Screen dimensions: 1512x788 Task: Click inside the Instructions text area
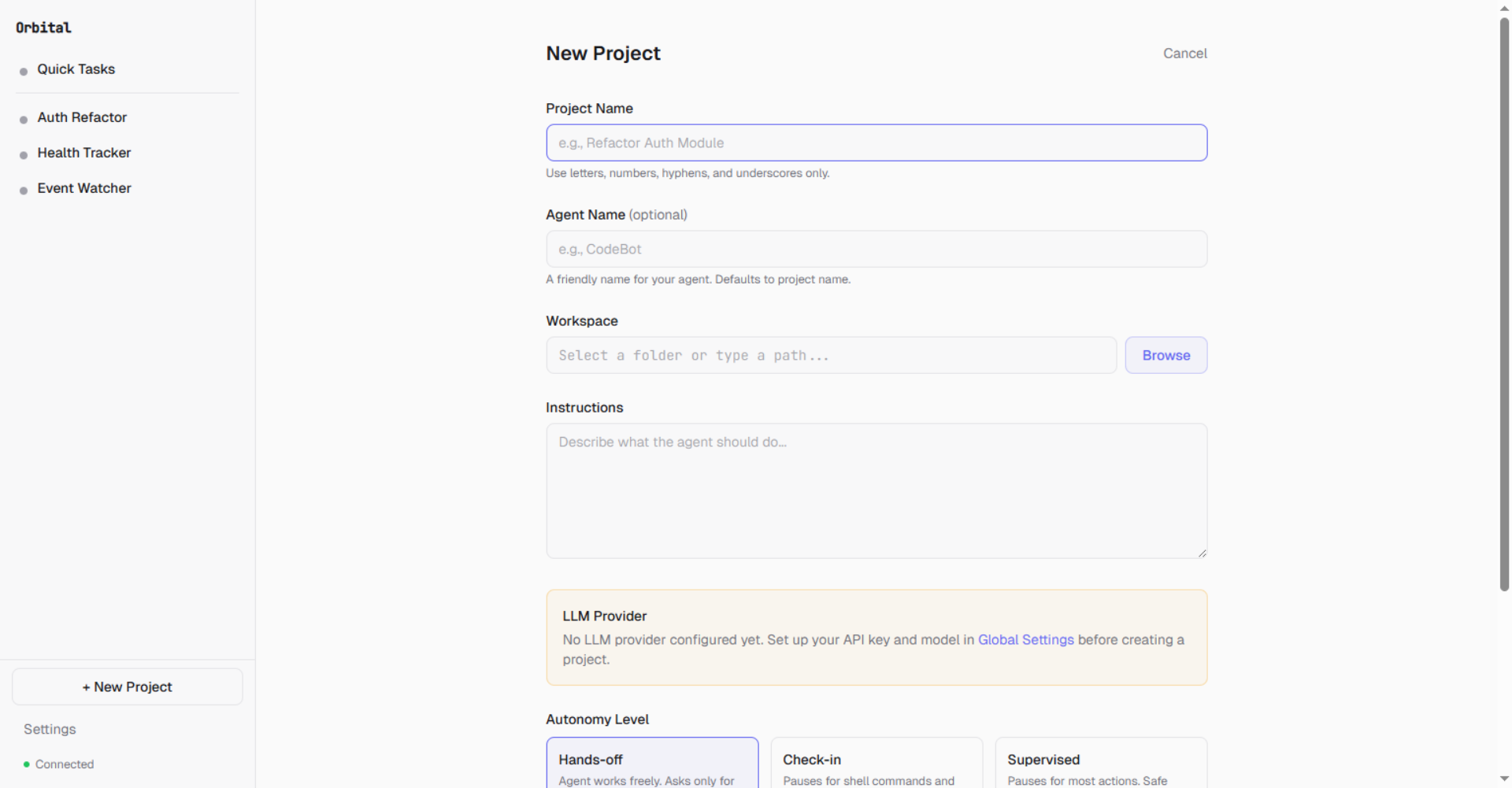[876, 488]
